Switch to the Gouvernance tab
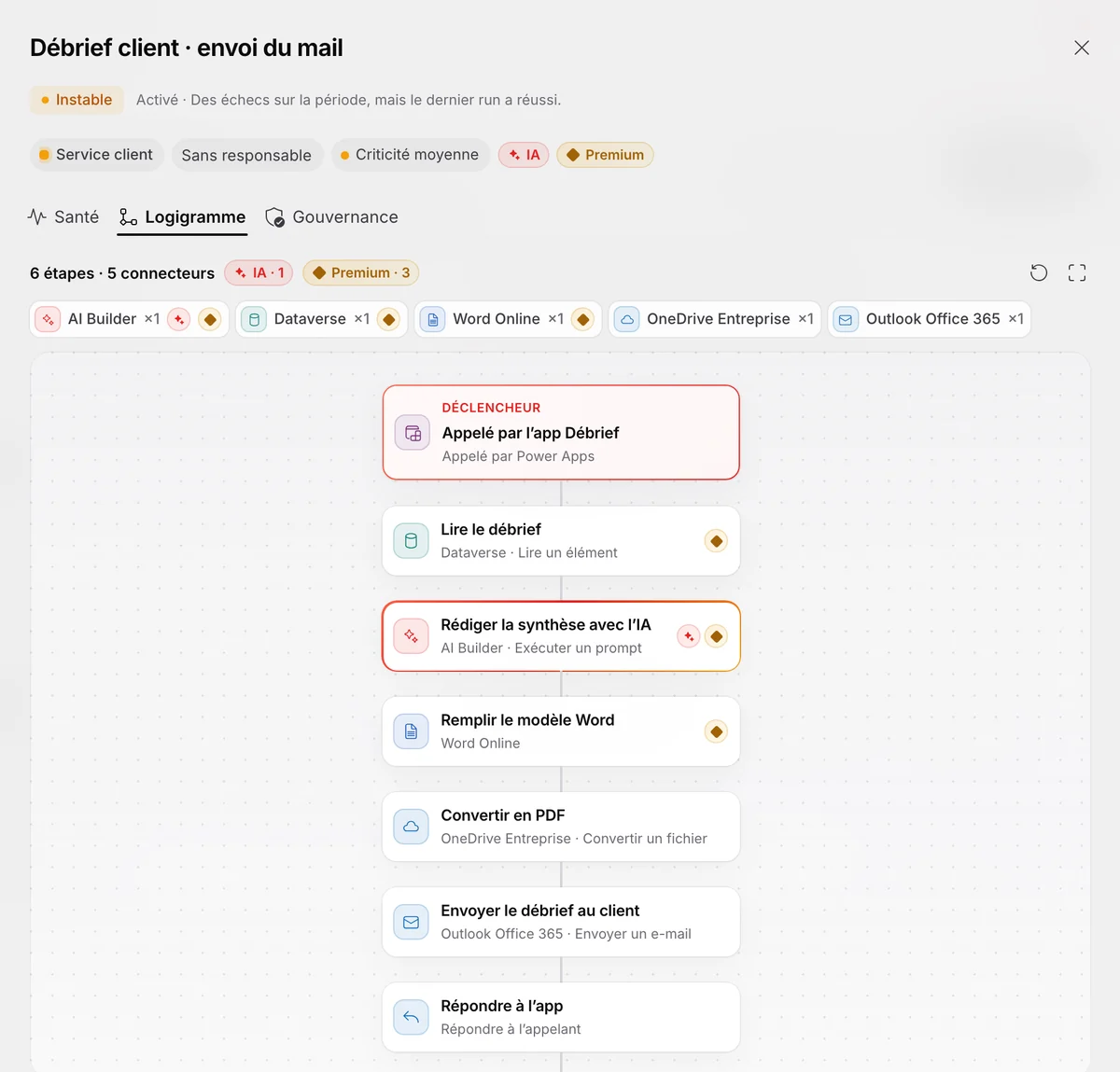The image size is (1120, 1072). [332, 217]
